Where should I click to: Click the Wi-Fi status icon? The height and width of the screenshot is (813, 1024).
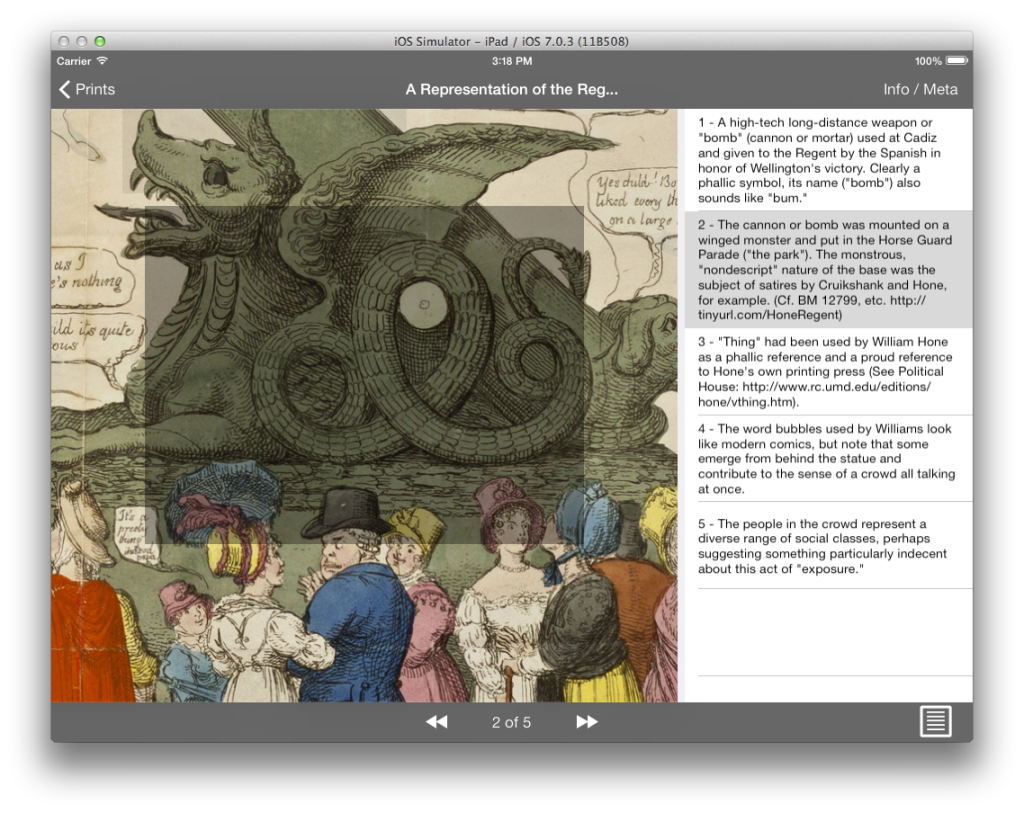click(x=103, y=61)
